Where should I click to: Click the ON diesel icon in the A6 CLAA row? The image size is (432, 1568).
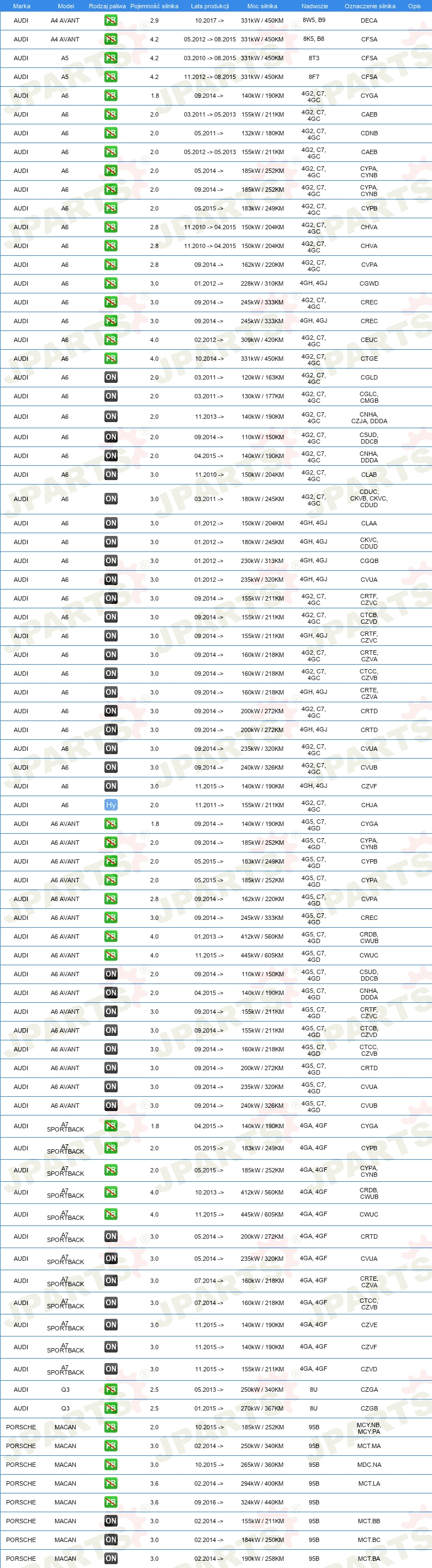click(x=110, y=523)
